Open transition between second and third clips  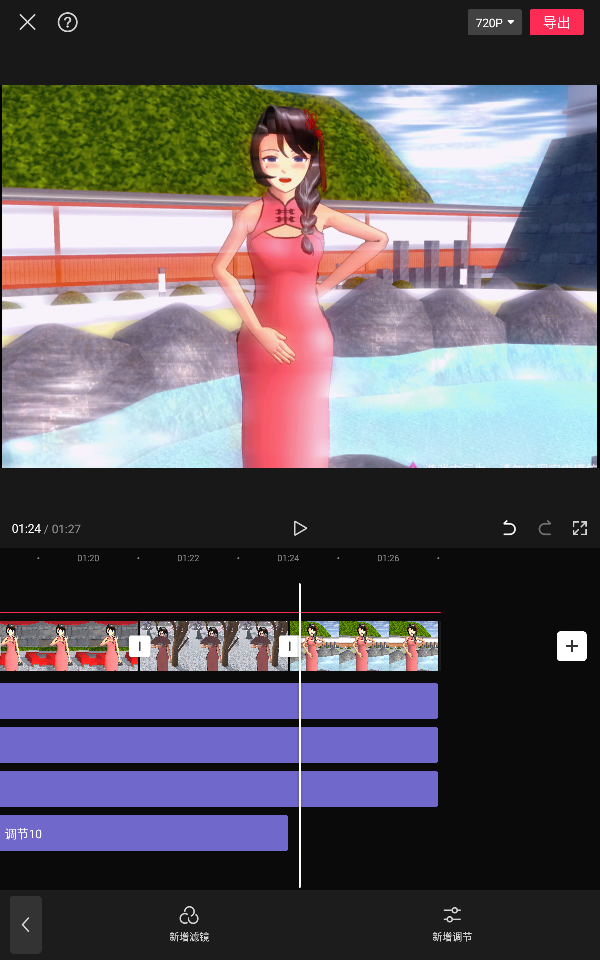coord(289,646)
